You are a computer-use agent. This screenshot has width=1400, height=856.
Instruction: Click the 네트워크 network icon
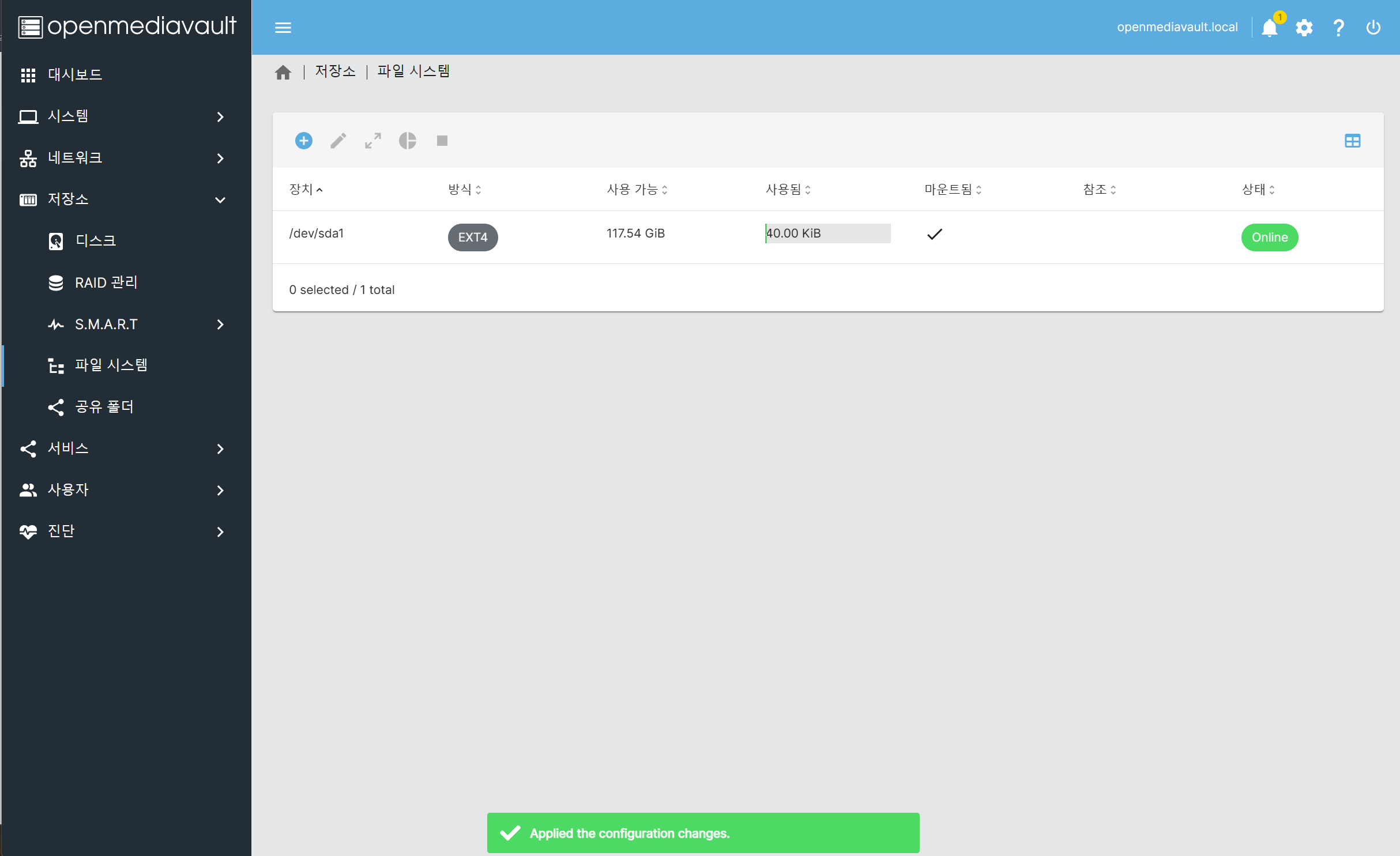click(x=28, y=158)
